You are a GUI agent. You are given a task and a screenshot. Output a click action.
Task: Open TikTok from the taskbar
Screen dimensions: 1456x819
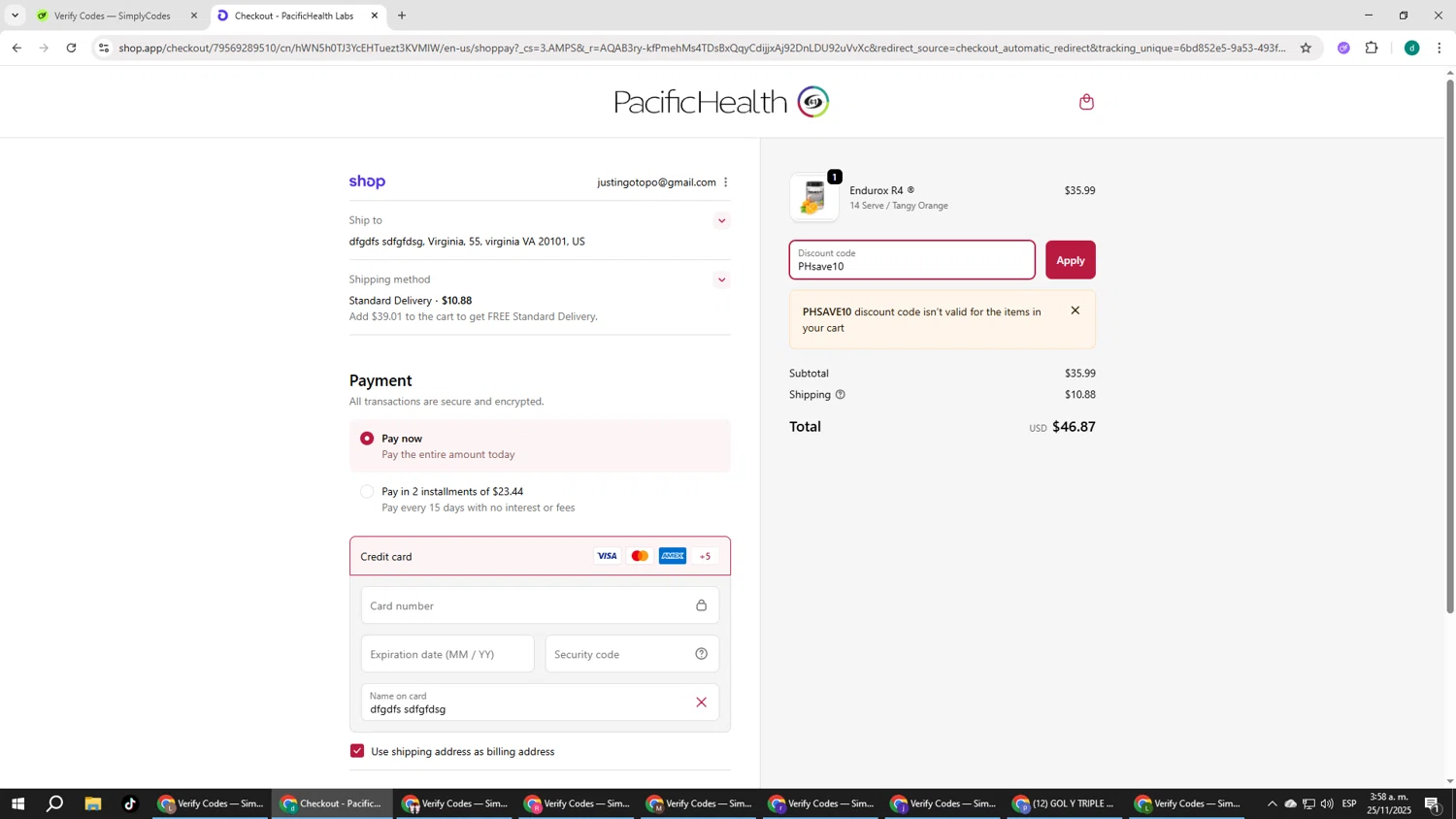pos(130,803)
